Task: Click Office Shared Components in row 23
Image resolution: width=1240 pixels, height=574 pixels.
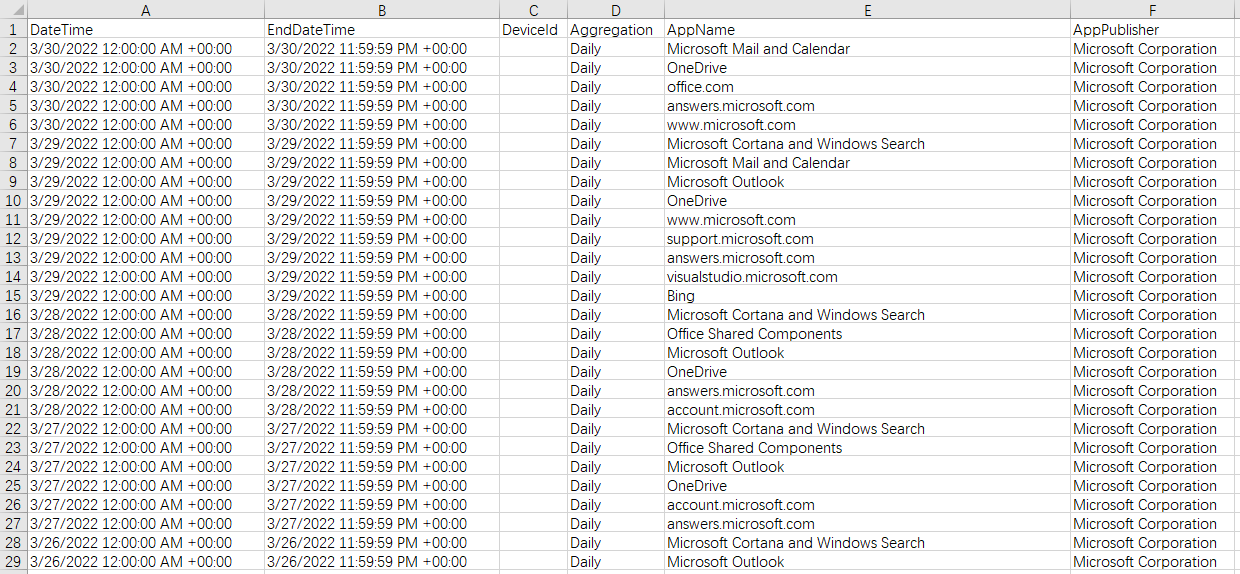Action: click(x=867, y=448)
